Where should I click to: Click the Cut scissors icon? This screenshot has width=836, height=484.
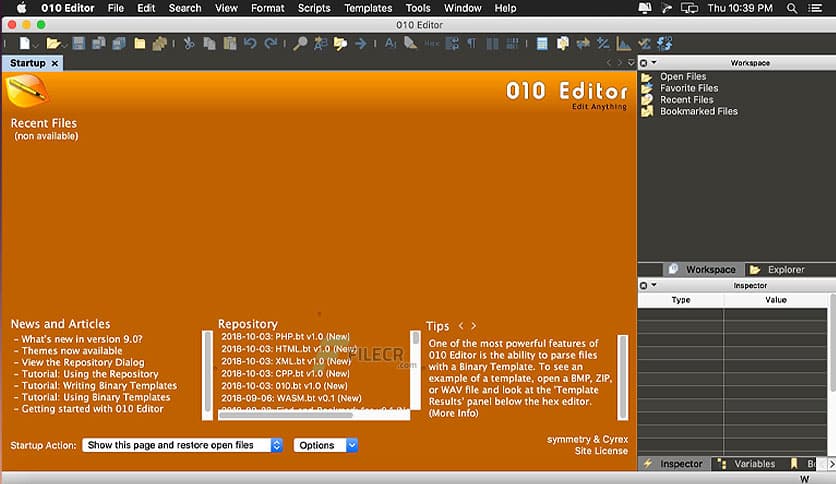click(x=189, y=44)
